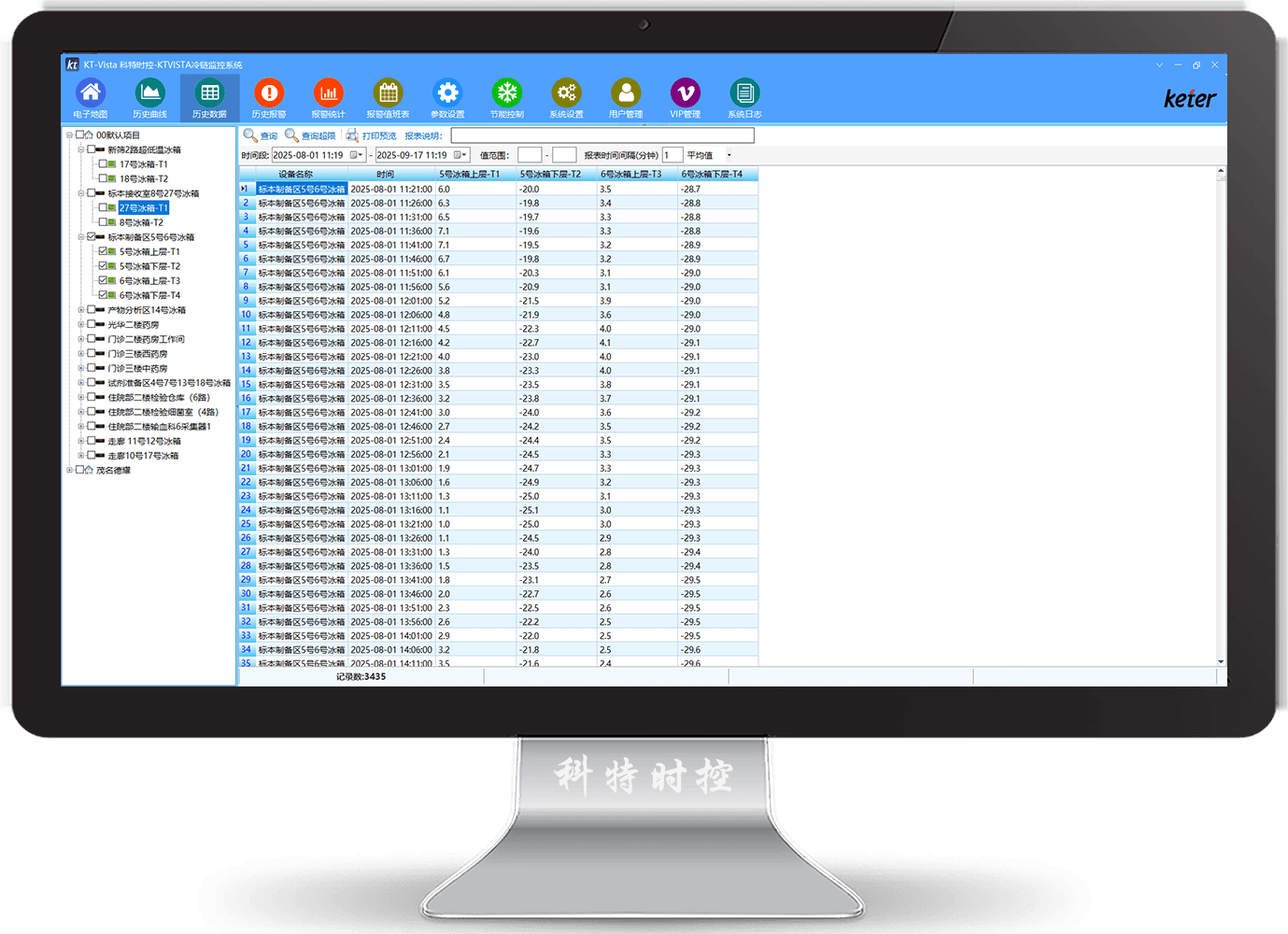This screenshot has width=1288, height=934.
Task: Click the 报表说明 text input field
Action: (x=602, y=135)
